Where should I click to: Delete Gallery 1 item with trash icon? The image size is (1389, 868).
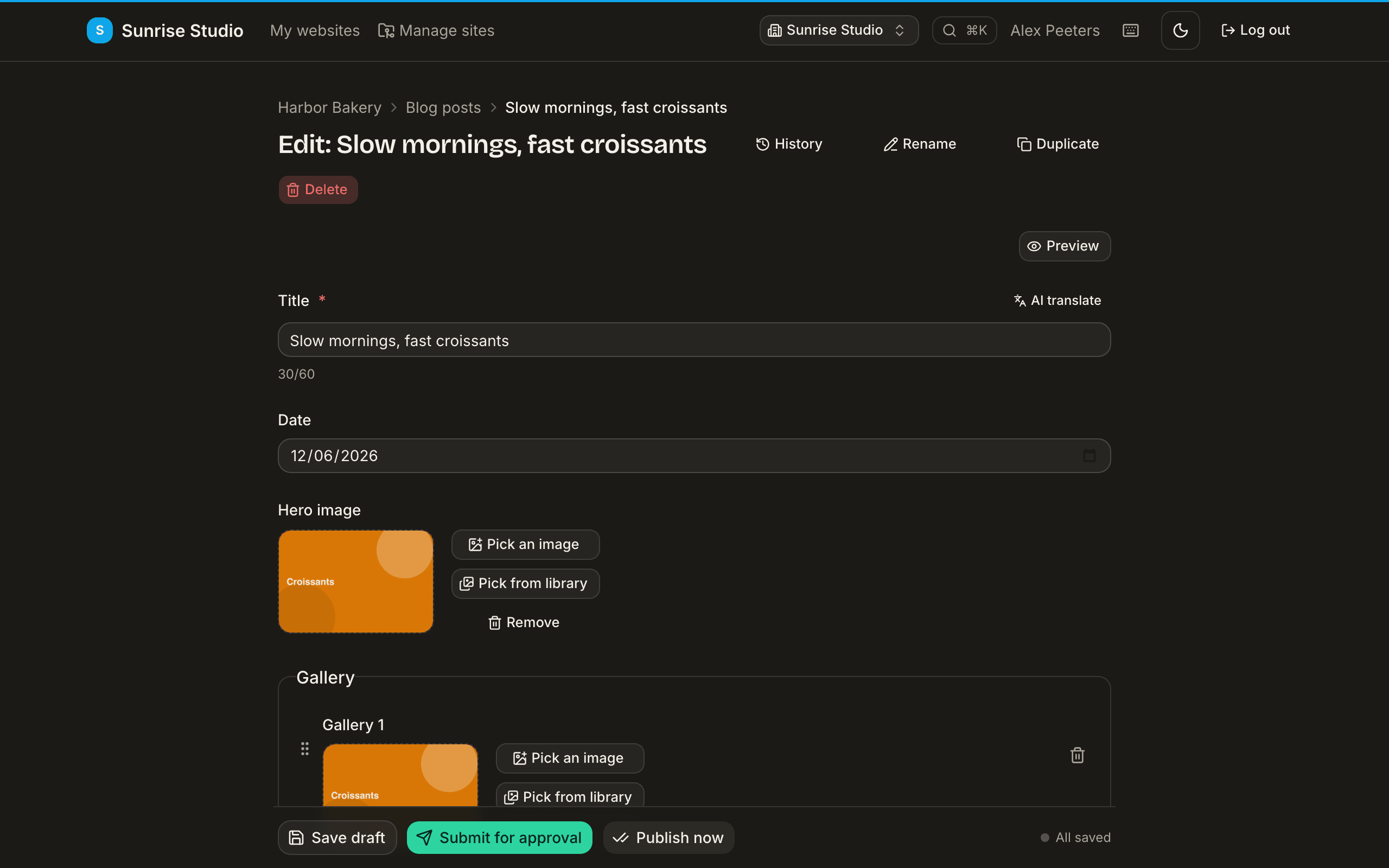1078,756
